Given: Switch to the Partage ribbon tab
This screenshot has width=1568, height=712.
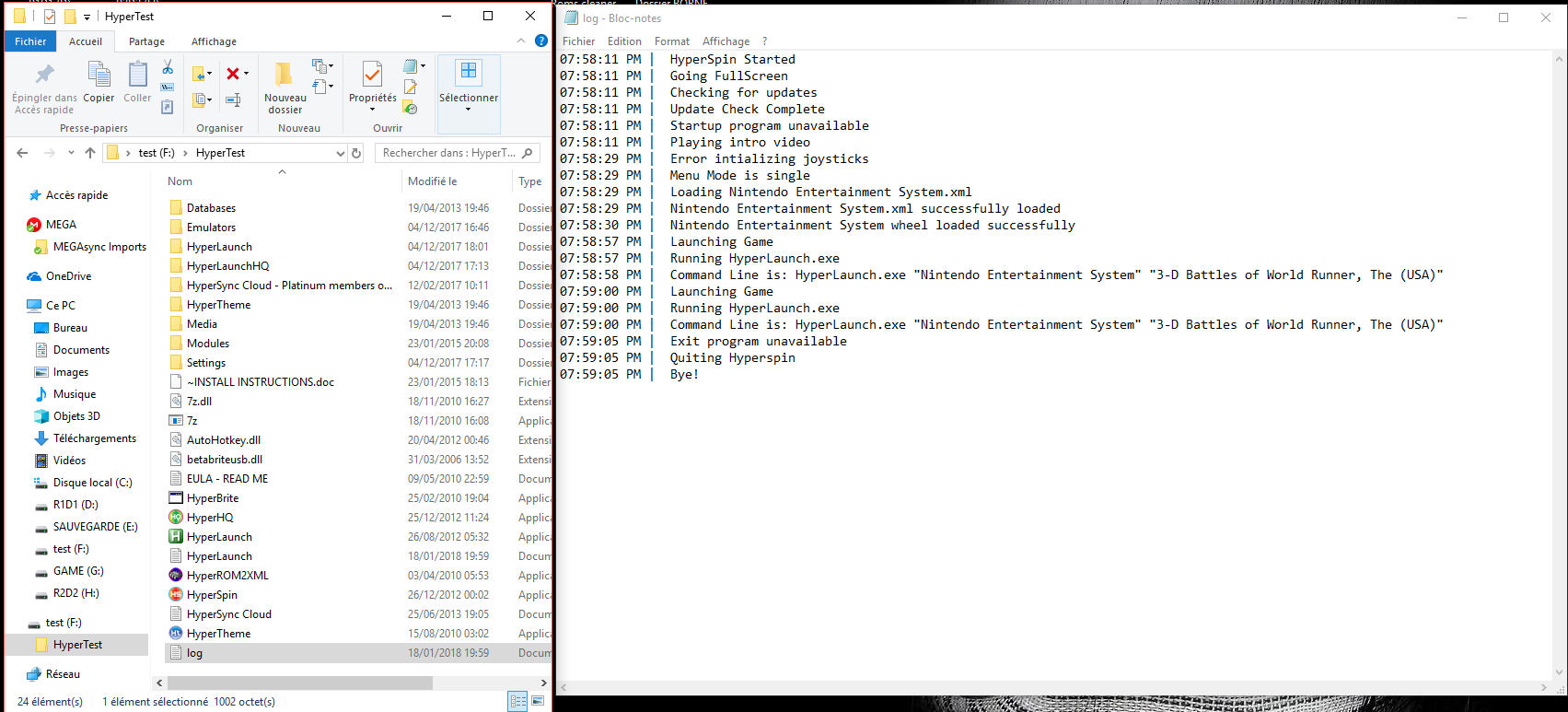Looking at the screenshot, I should [146, 41].
